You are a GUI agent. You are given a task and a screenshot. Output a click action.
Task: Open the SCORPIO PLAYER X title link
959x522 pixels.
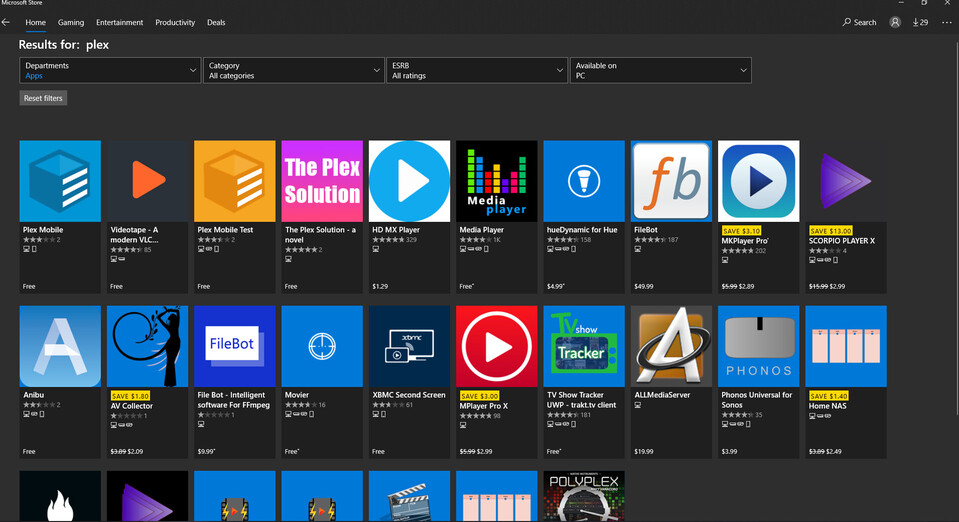tap(842, 240)
